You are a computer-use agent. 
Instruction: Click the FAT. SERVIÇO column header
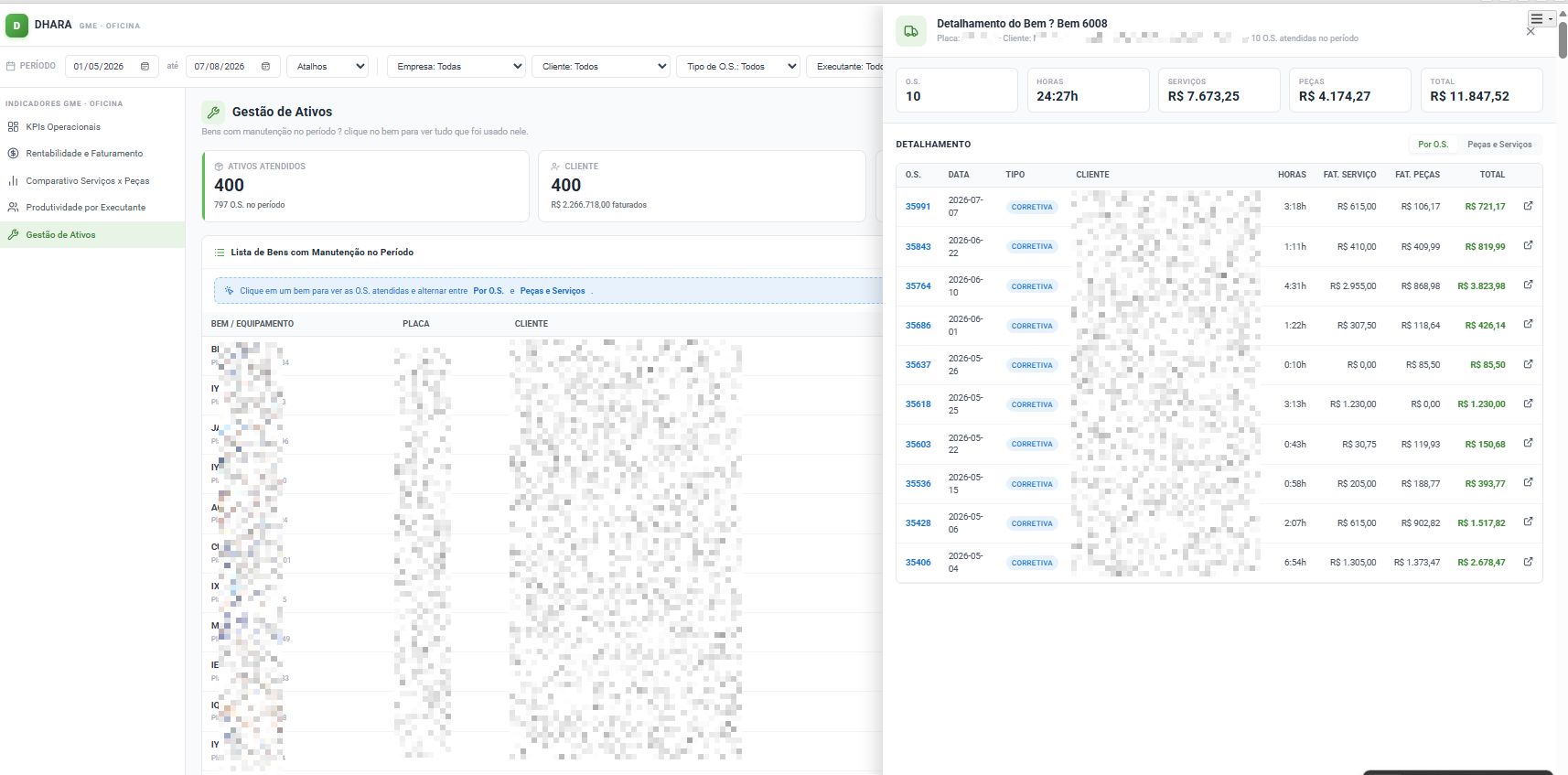pos(1349,175)
